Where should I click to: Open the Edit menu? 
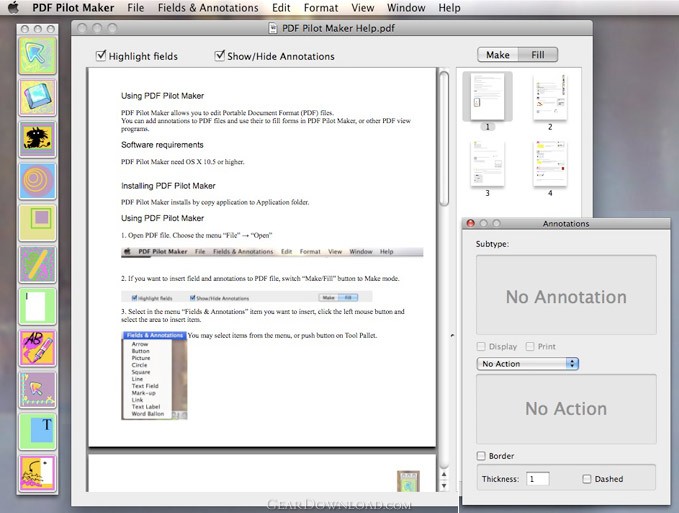(281, 8)
